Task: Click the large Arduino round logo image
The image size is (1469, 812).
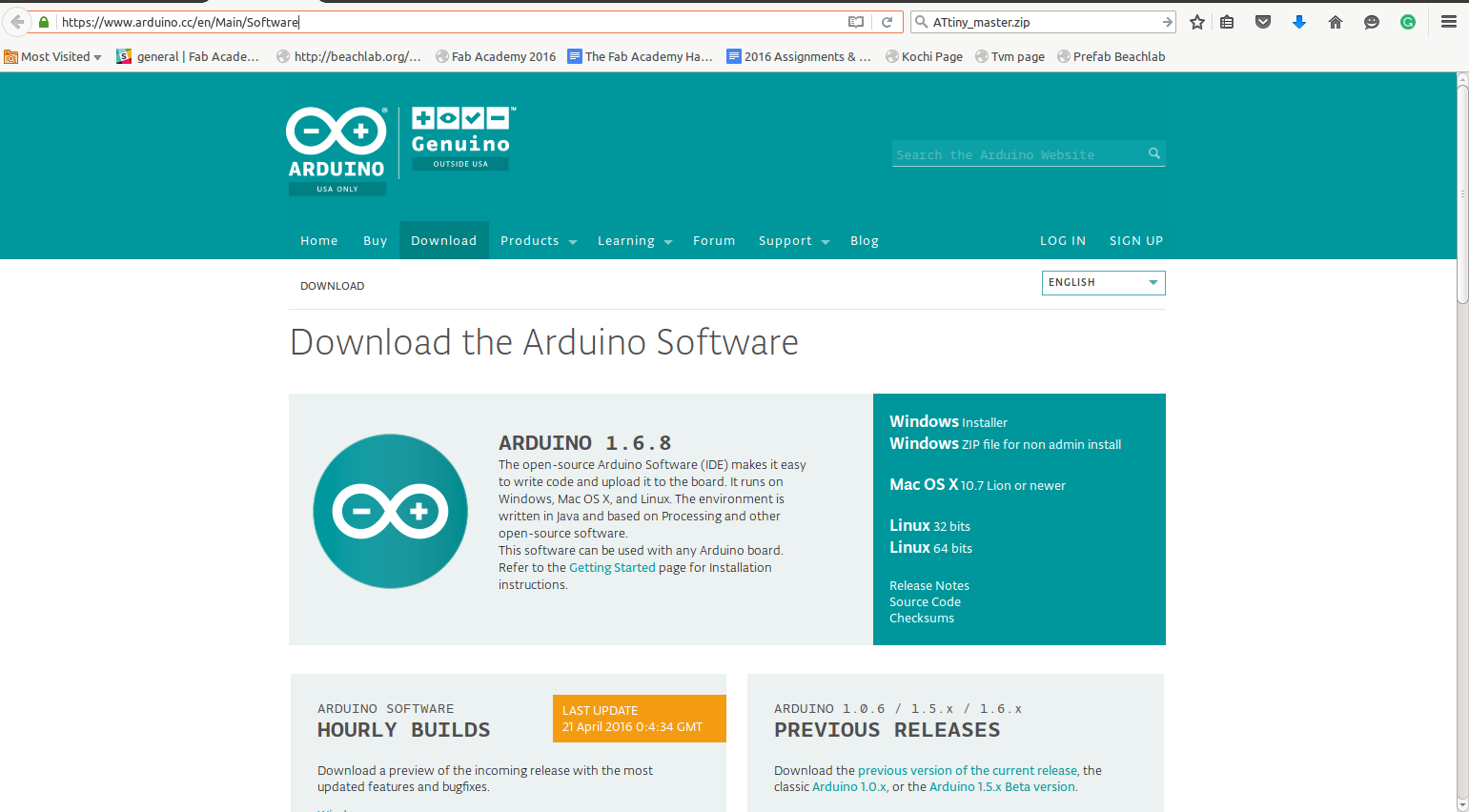Action: click(390, 511)
